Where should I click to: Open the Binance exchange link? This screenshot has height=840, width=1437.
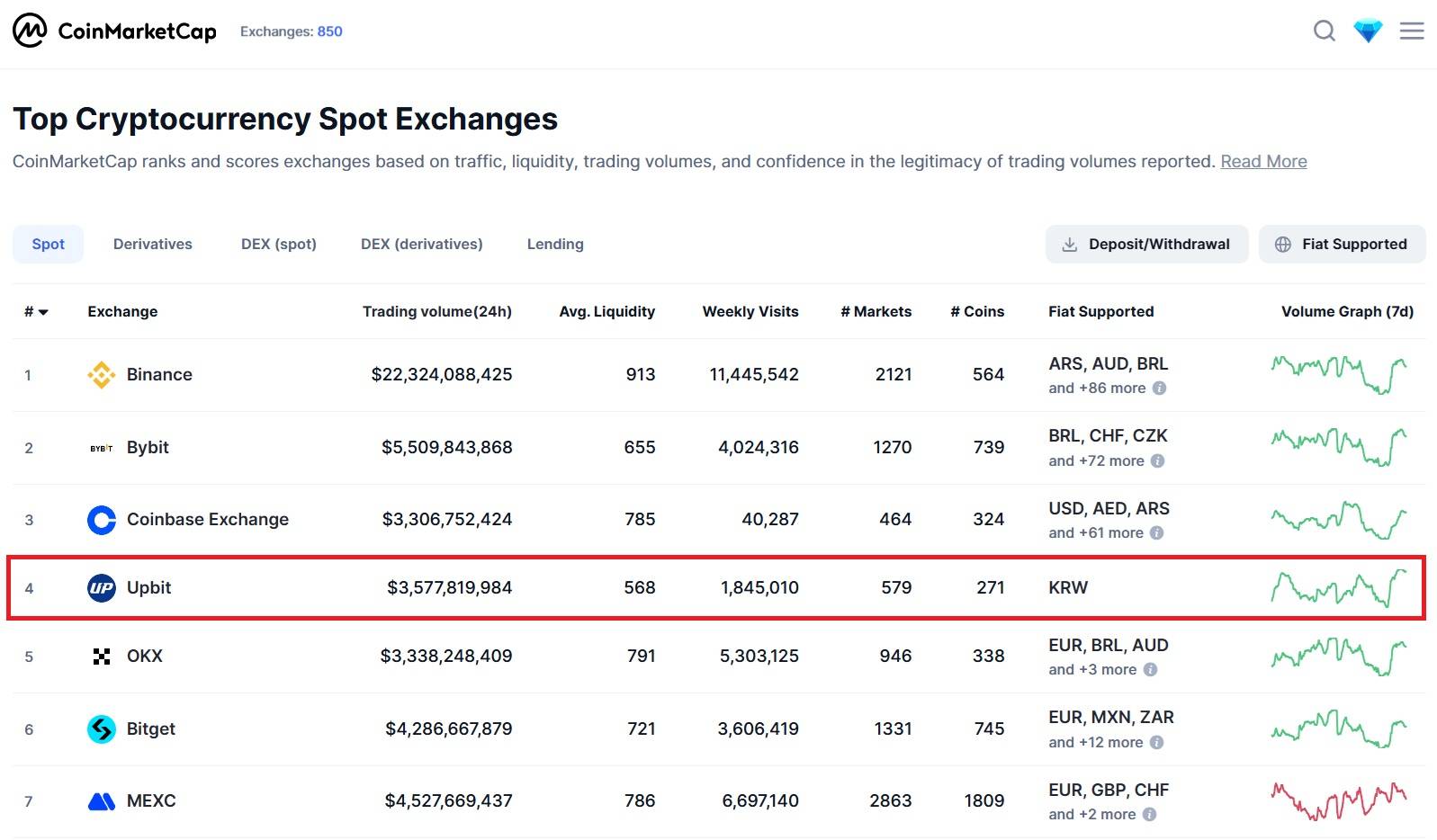point(159,375)
